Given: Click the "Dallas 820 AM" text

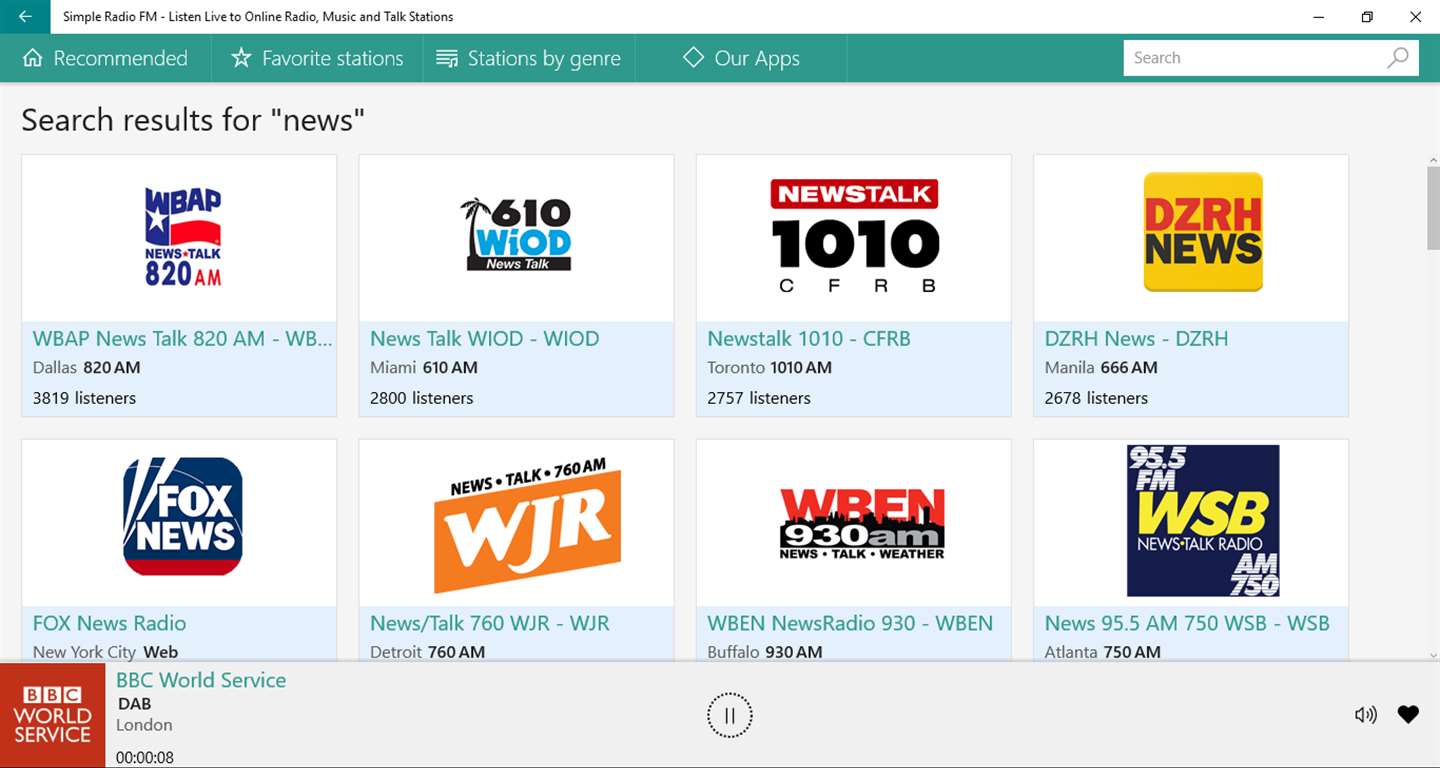Looking at the screenshot, I should pyautogui.click(x=86, y=367).
